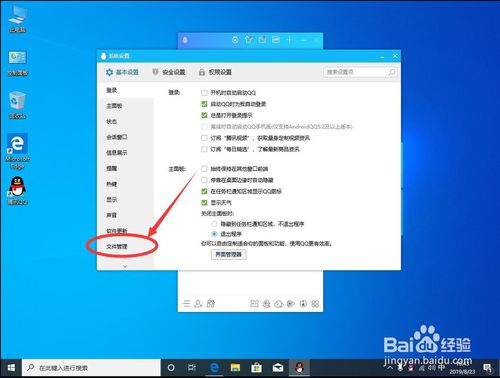Image resolution: width=500 pixels, height=378 pixels.
Task: Uncheck 显示天气 checkbox
Action: click(x=204, y=202)
